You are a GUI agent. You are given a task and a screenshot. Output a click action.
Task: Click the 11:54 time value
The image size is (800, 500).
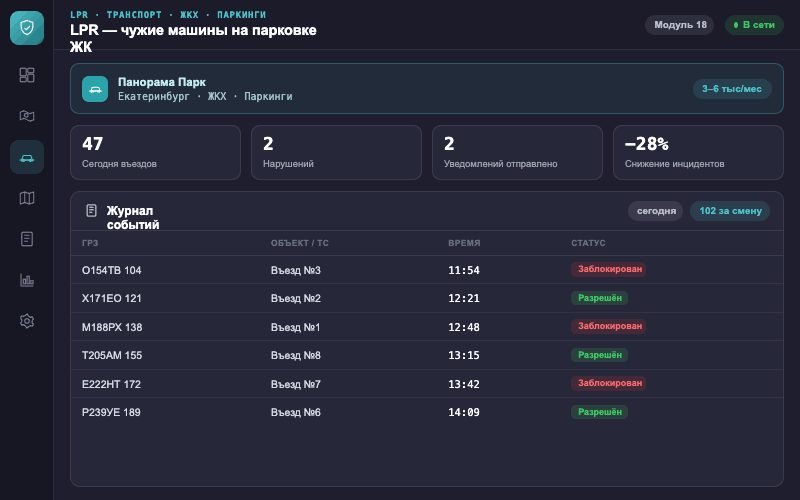(x=464, y=270)
